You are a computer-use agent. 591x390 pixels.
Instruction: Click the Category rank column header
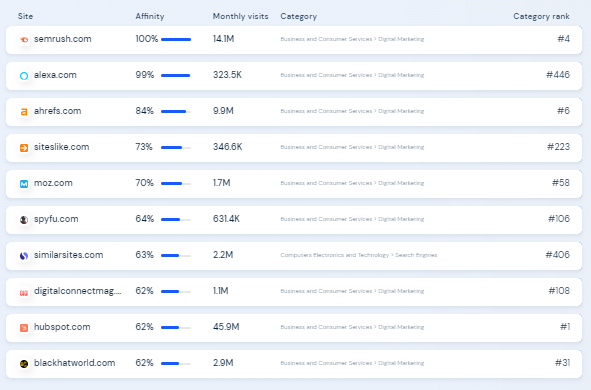[x=541, y=16]
